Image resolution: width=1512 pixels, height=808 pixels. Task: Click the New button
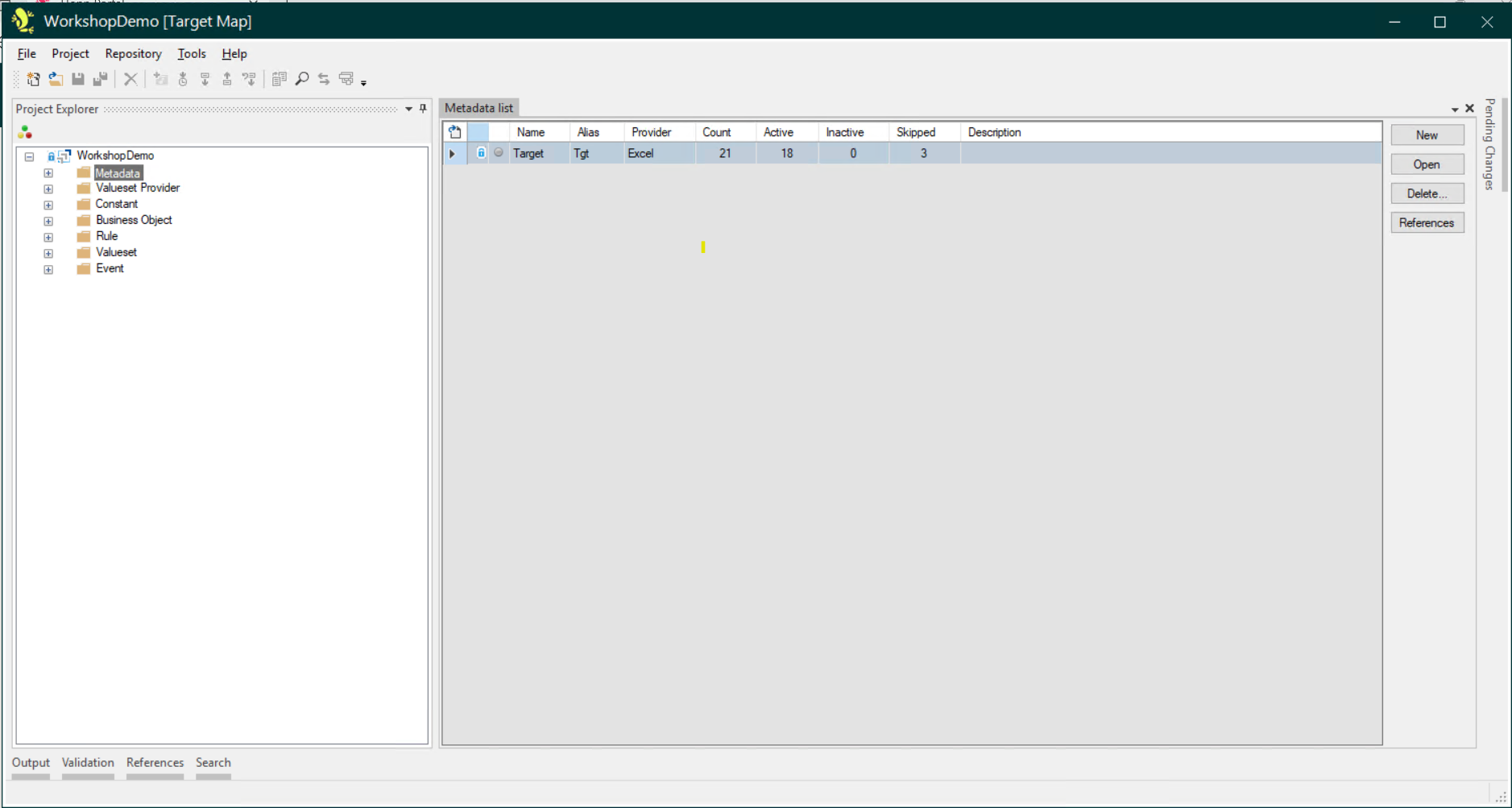(1427, 135)
